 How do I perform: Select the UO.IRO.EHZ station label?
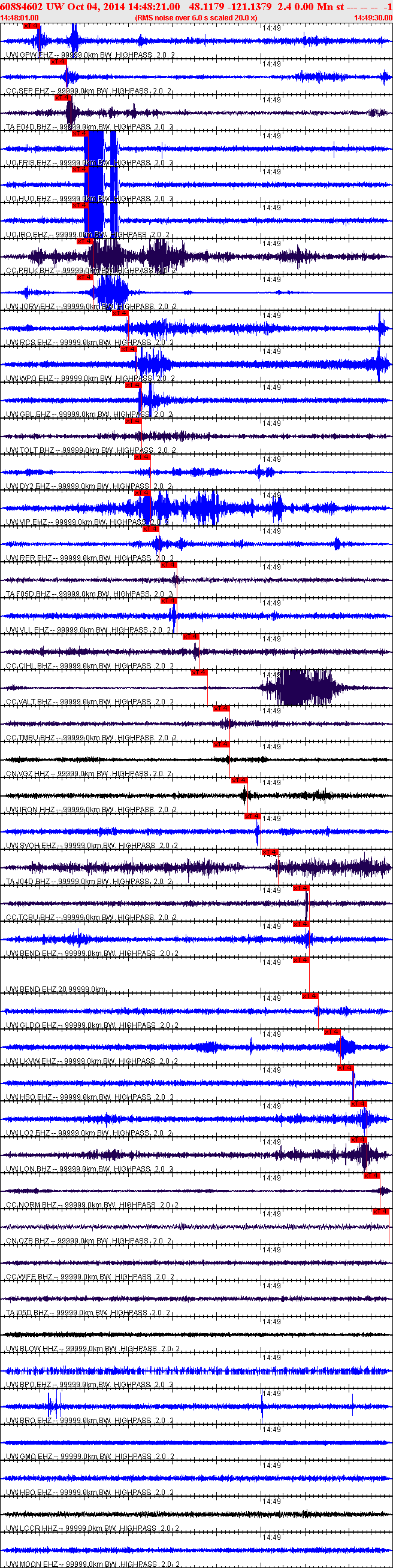88,235
